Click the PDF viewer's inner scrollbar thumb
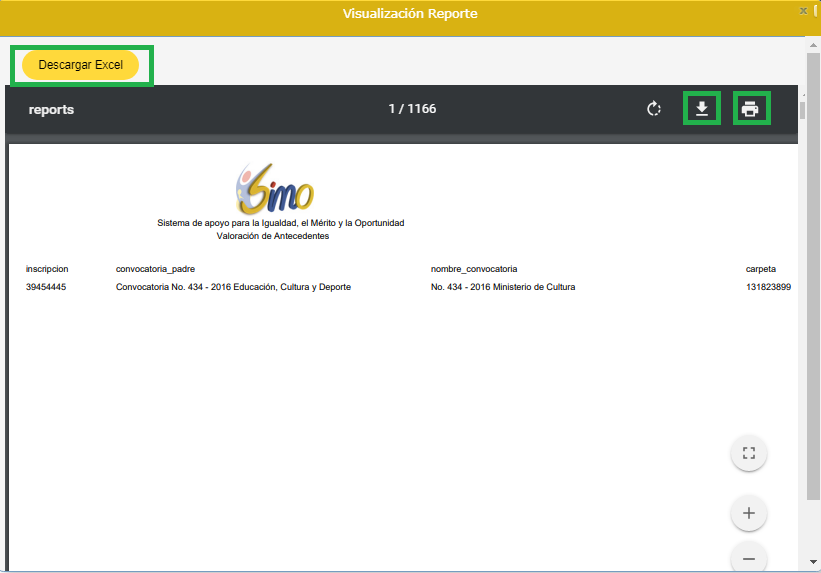The height and width of the screenshot is (573, 821). point(802,109)
